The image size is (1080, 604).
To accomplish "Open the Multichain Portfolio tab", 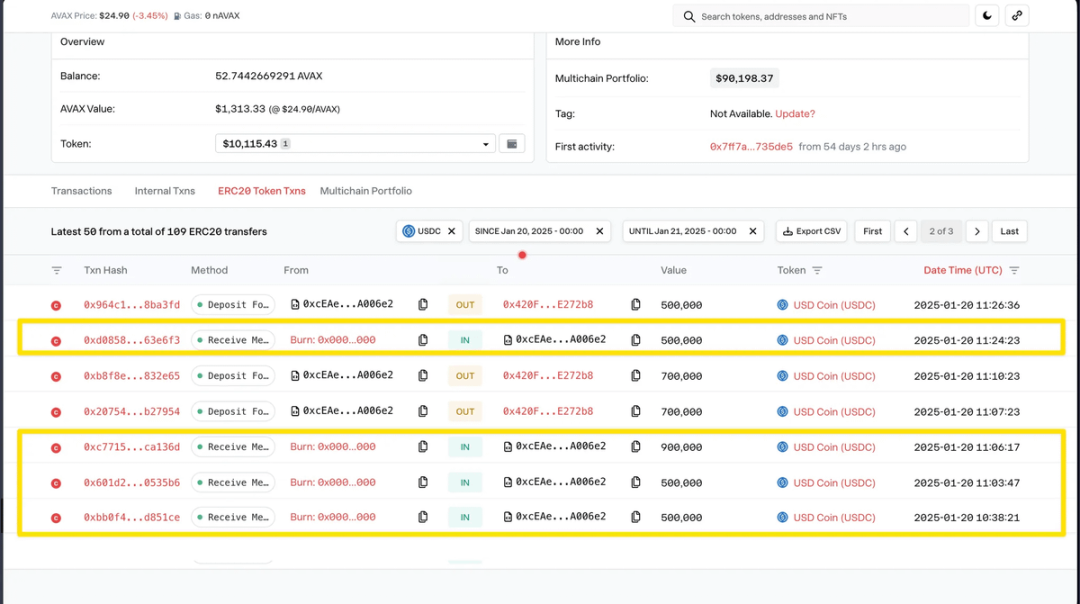I will 366,191.
